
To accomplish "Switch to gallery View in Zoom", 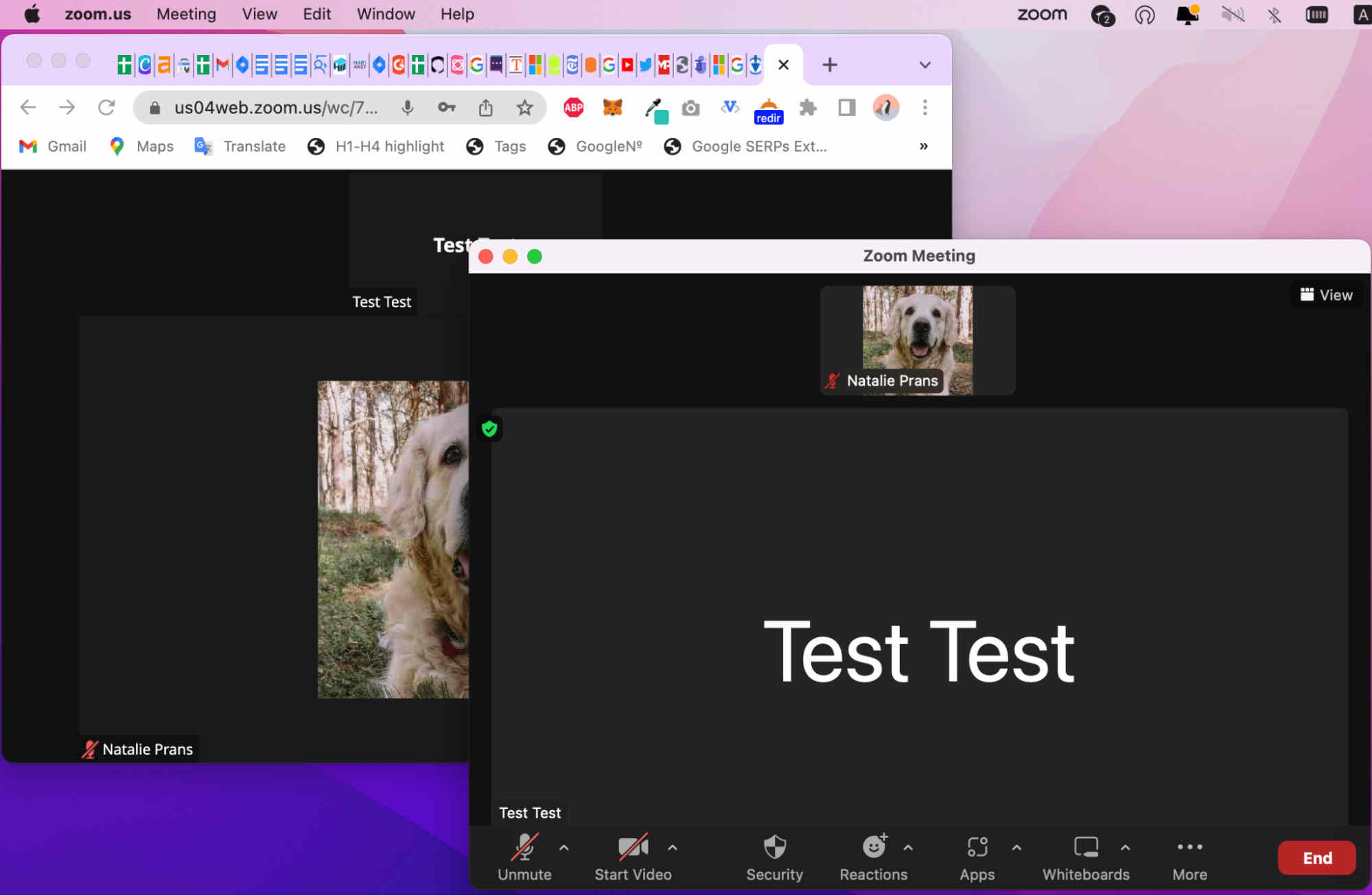I will (1327, 295).
